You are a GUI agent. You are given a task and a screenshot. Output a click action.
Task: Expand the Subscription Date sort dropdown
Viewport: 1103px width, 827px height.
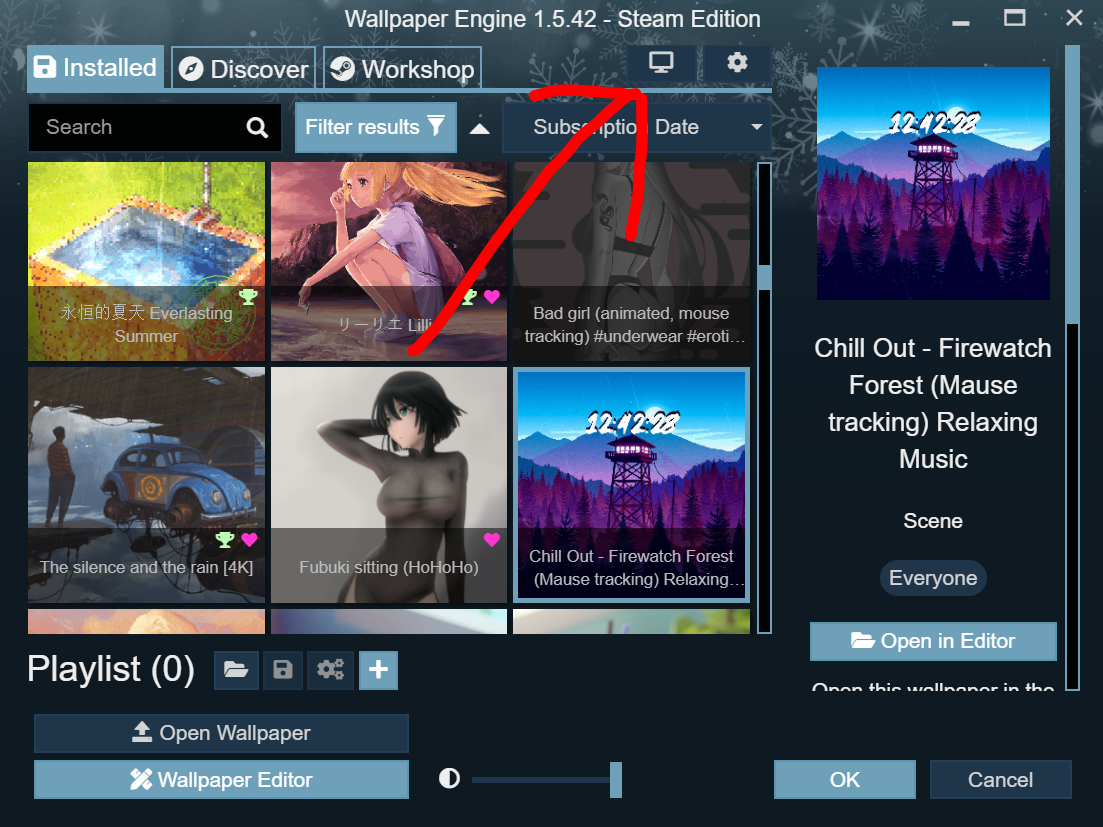(x=637, y=127)
